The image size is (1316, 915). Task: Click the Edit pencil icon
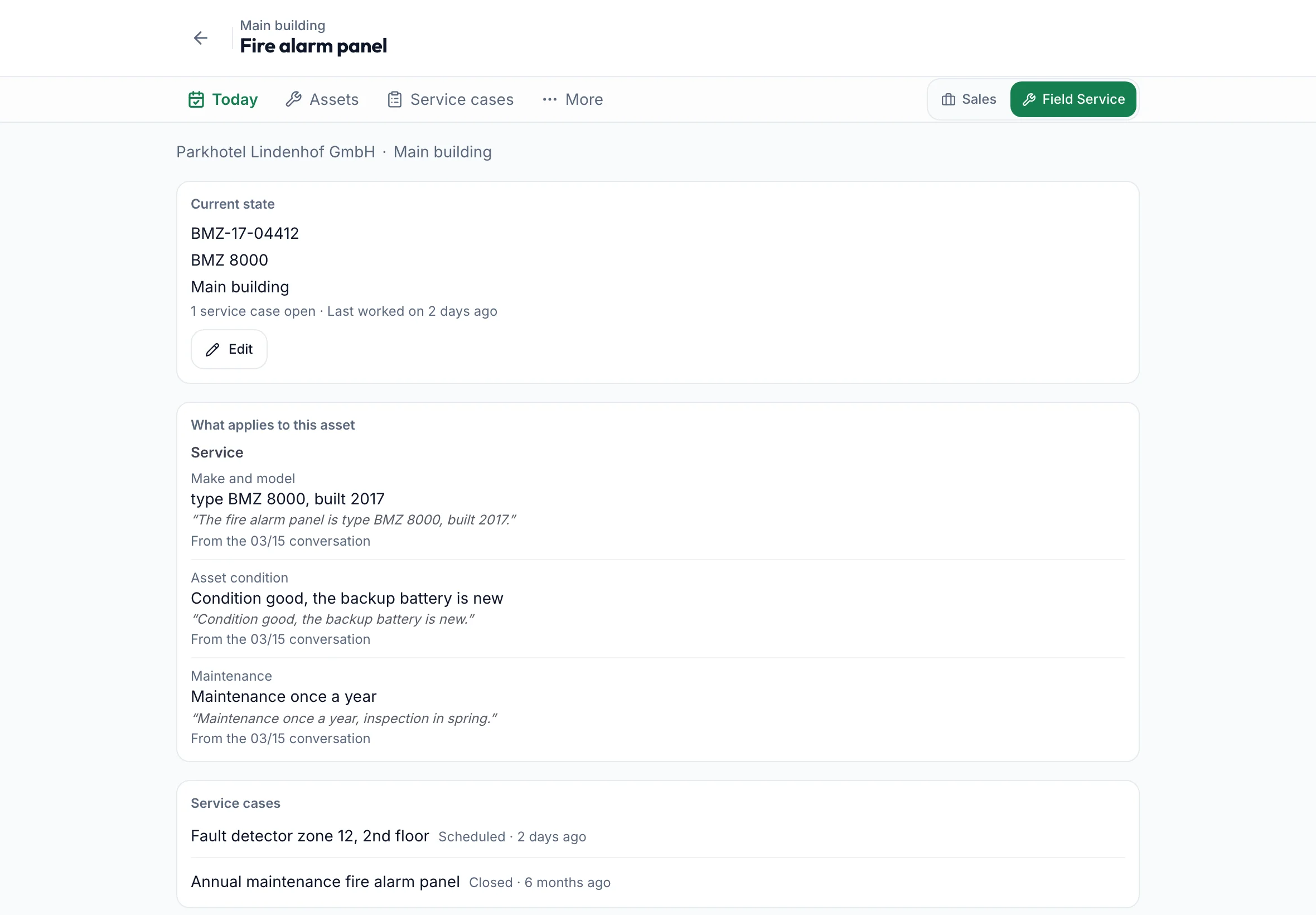click(212, 349)
